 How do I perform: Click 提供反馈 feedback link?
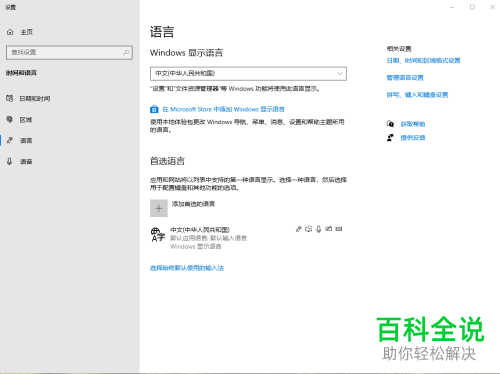413,138
